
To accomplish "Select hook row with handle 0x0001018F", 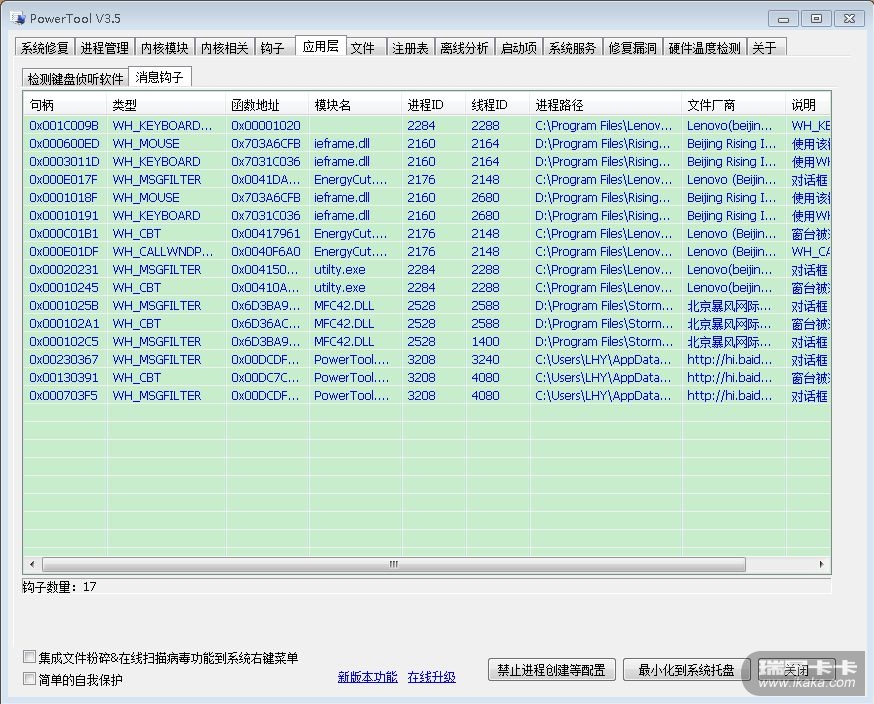I will [x=427, y=197].
